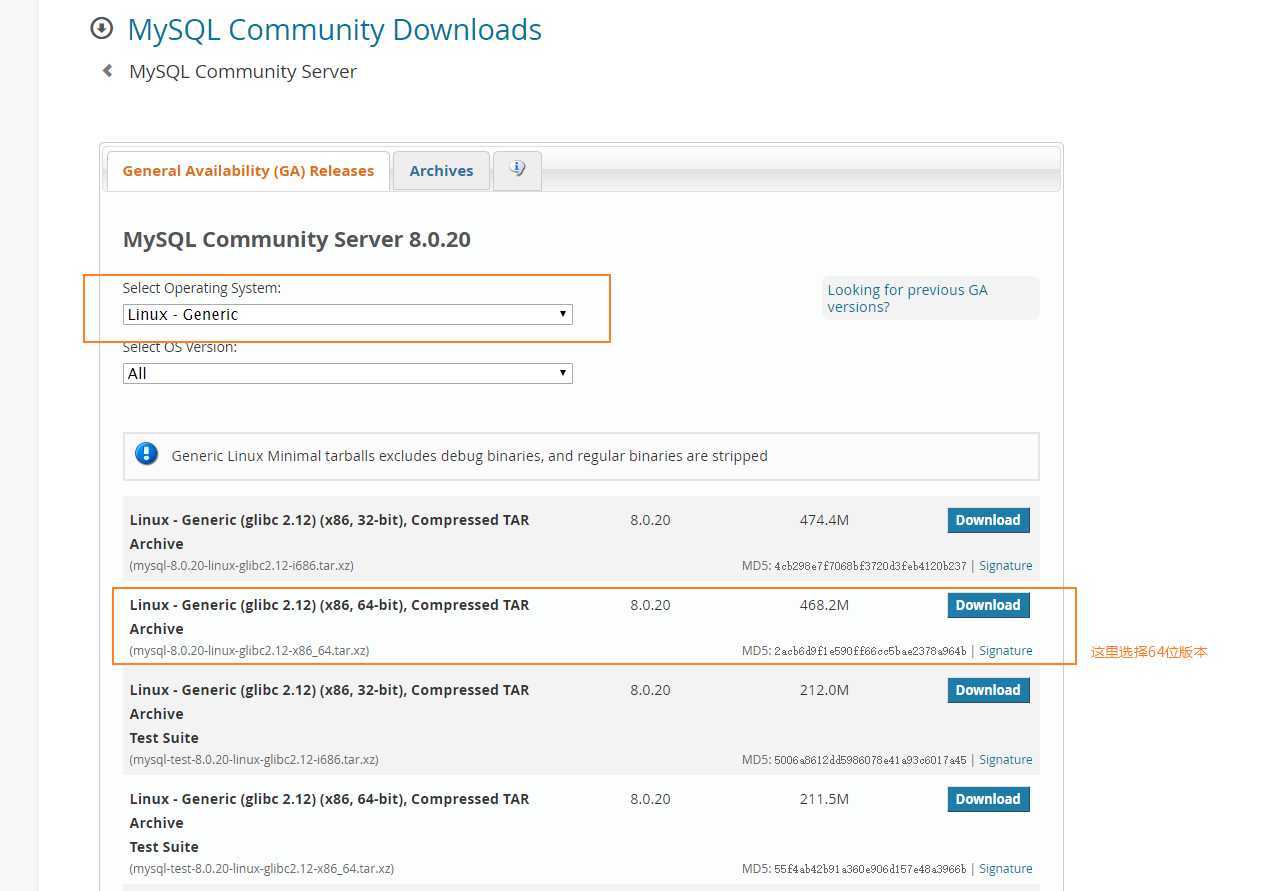Go back to MySQL Community Server page
This screenshot has height=891, width=1273.
pyautogui.click(x=243, y=71)
